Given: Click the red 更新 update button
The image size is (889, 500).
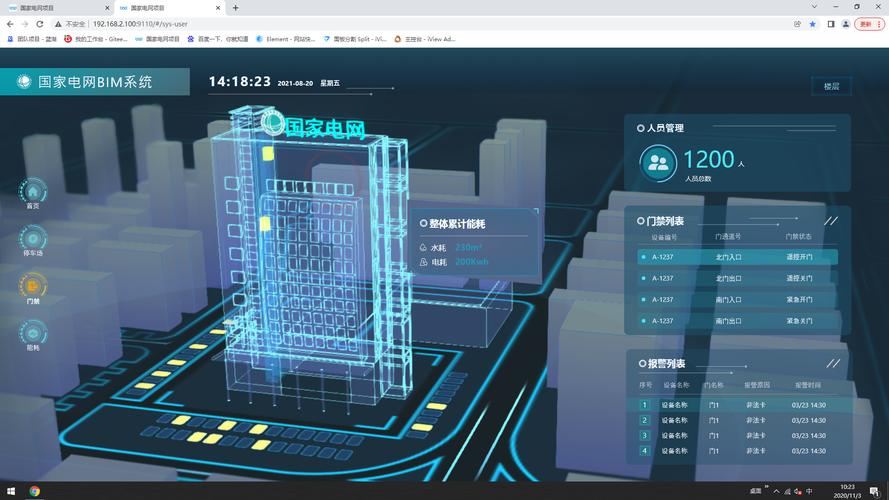Looking at the screenshot, I should coord(869,24).
